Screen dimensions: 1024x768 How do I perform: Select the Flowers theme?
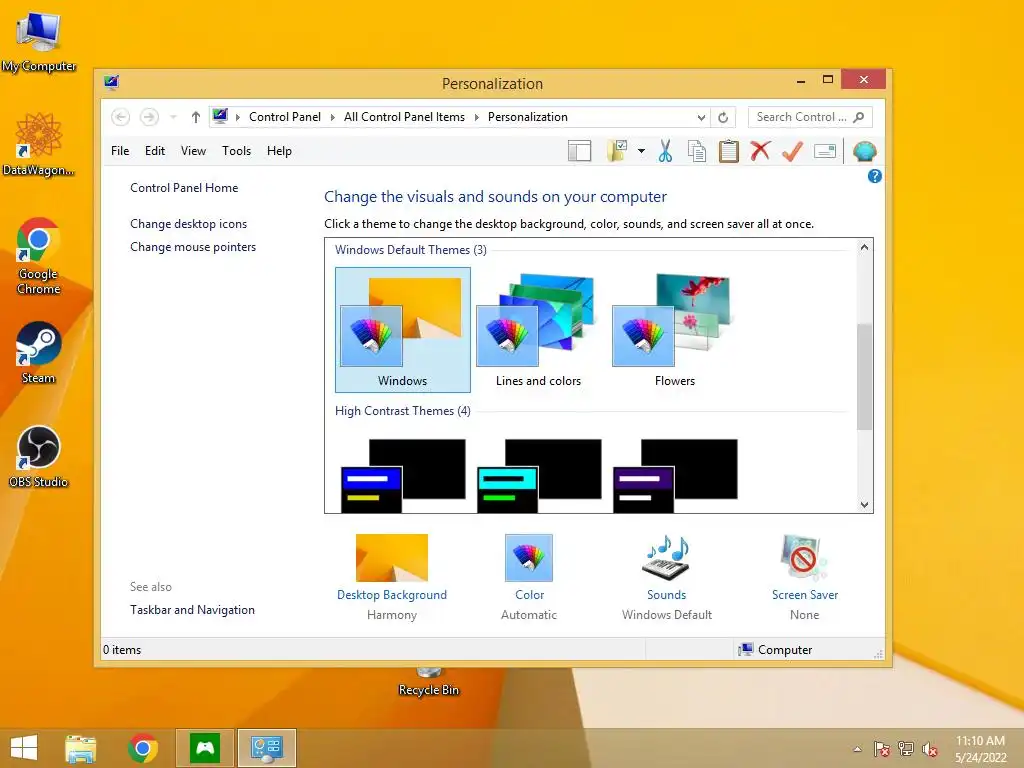675,330
